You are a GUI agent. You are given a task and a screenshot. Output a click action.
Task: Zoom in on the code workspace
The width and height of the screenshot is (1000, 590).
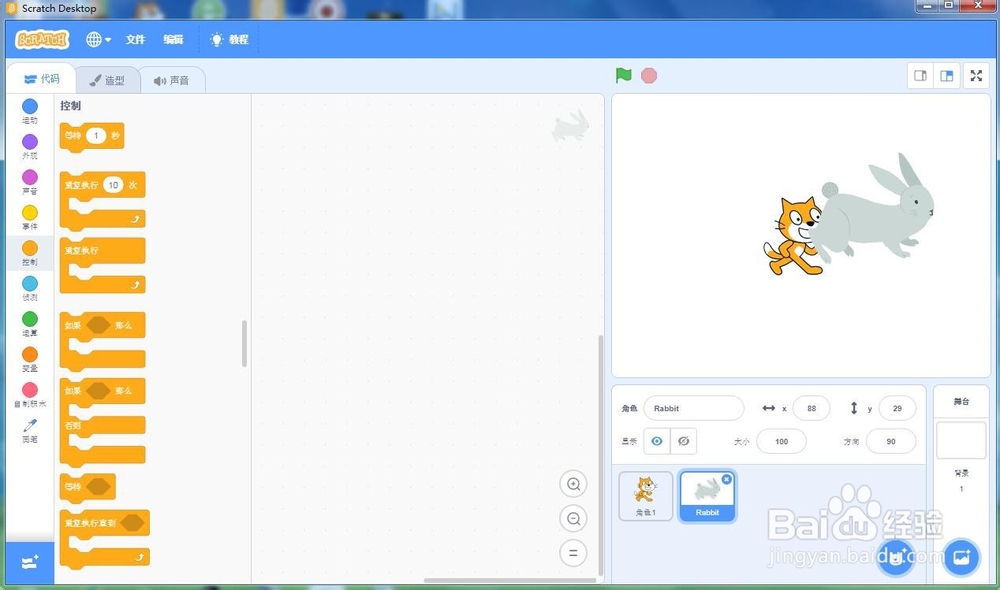point(573,484)
